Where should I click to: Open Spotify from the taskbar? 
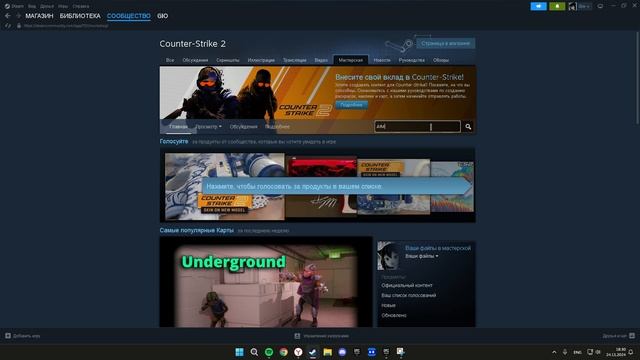coord(269,352)
